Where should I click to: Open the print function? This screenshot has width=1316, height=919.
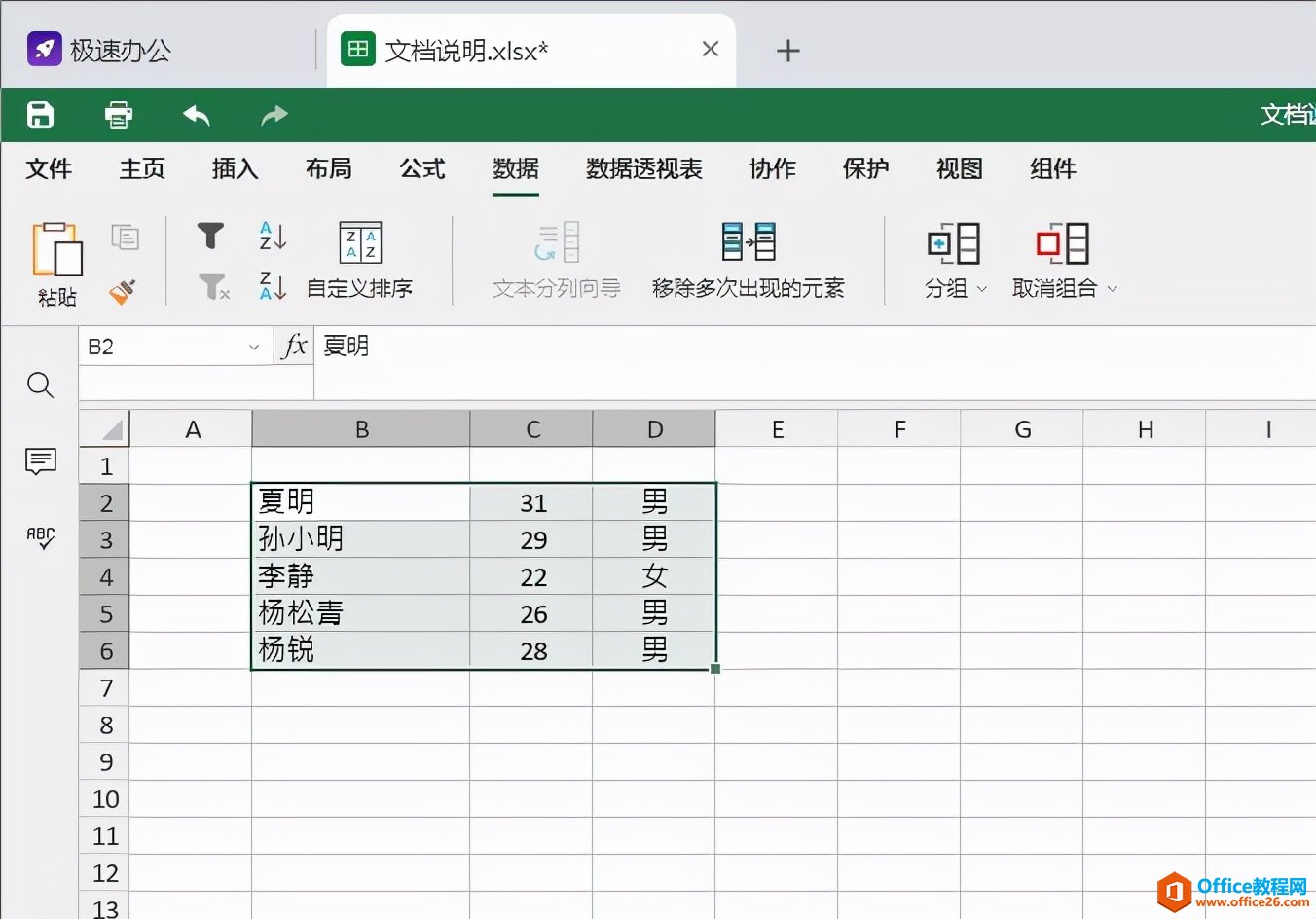[117, 114]
